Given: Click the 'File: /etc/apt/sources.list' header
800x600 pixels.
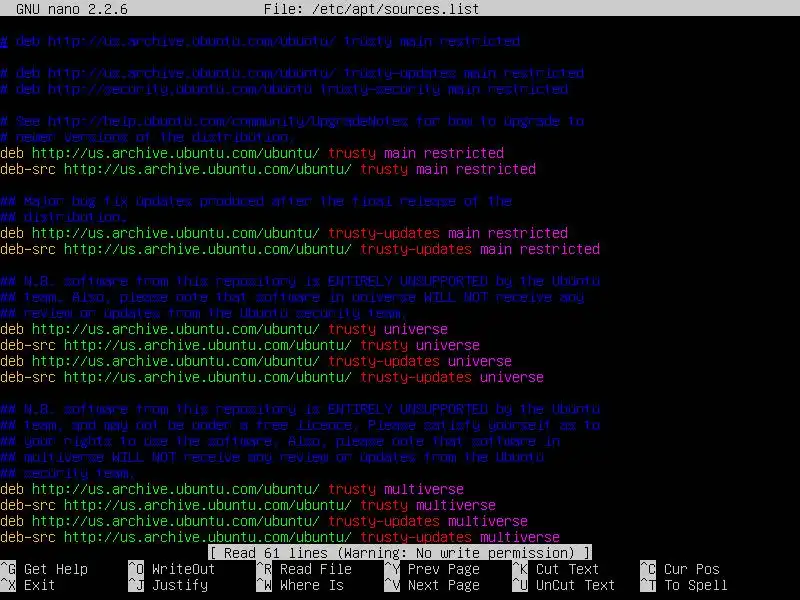Looking at the screenshot, I should pos(371,9).
